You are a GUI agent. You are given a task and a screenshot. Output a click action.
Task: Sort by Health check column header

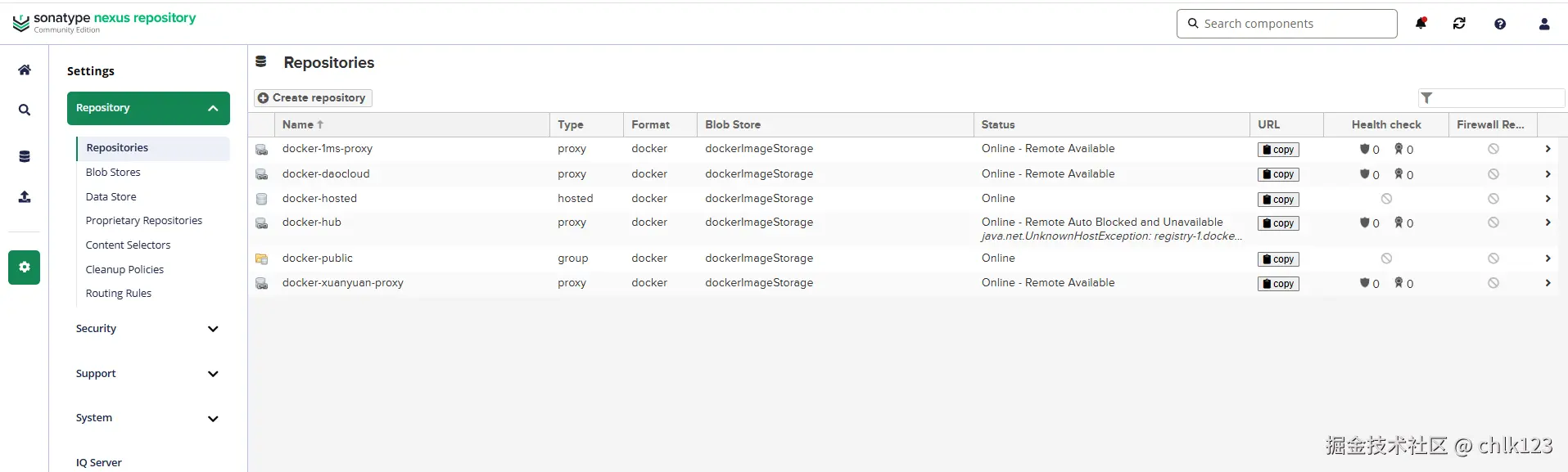[1386, 125]
